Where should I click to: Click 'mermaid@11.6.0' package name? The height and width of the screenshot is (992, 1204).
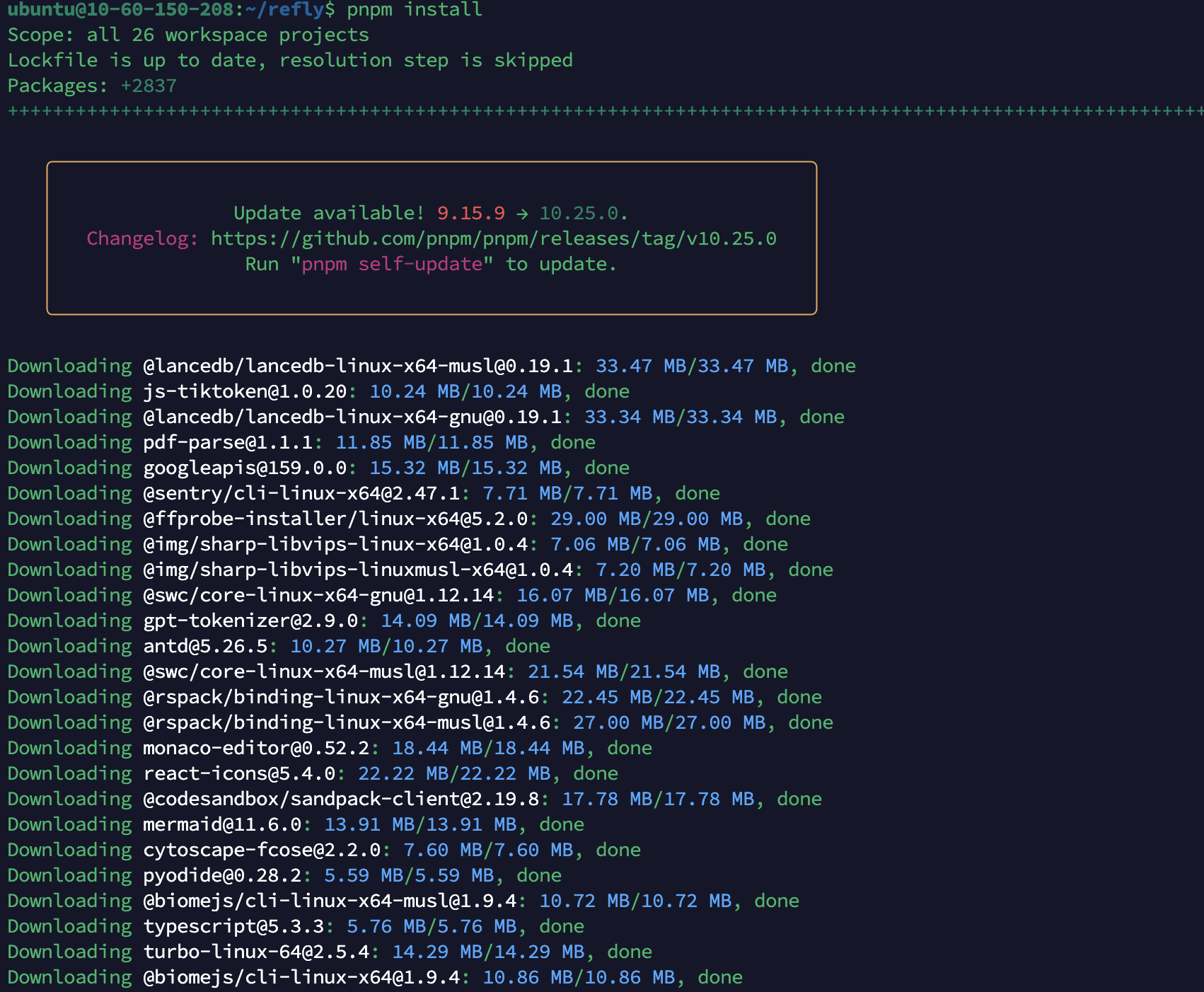click(x=222, y=825)
